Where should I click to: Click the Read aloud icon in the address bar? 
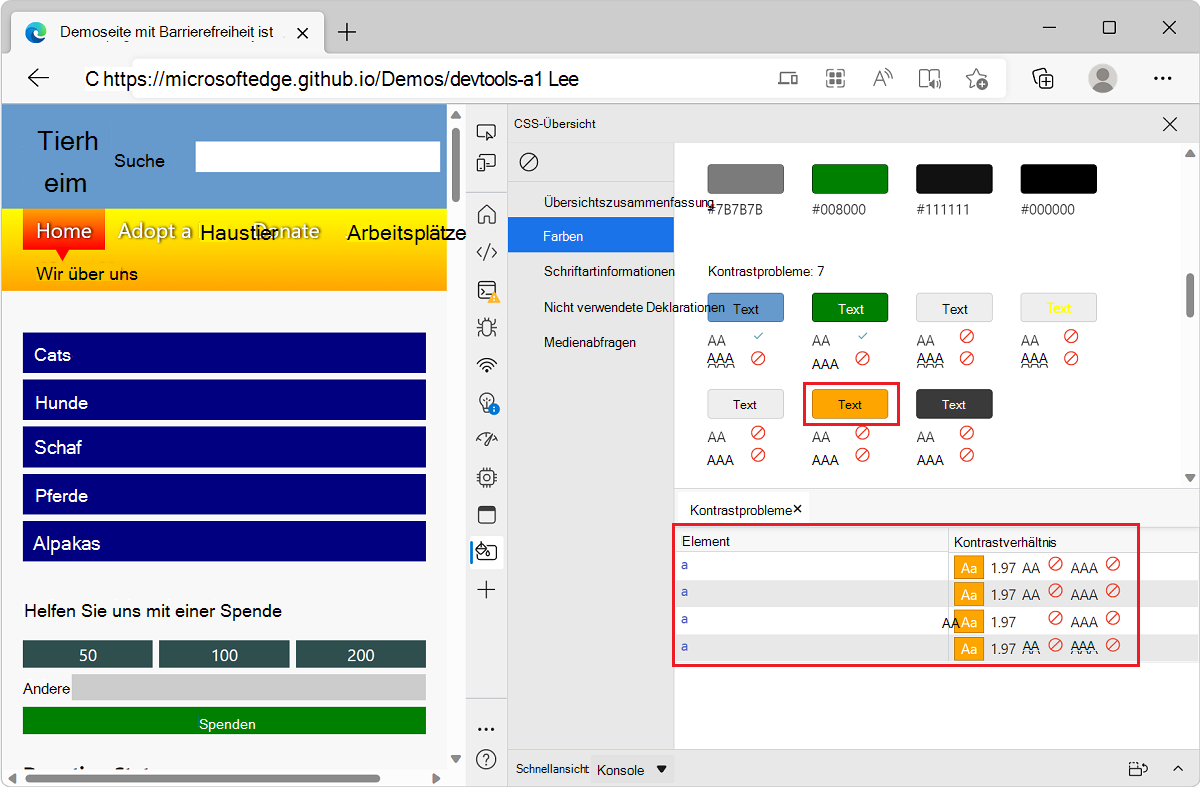pos(881,78)
